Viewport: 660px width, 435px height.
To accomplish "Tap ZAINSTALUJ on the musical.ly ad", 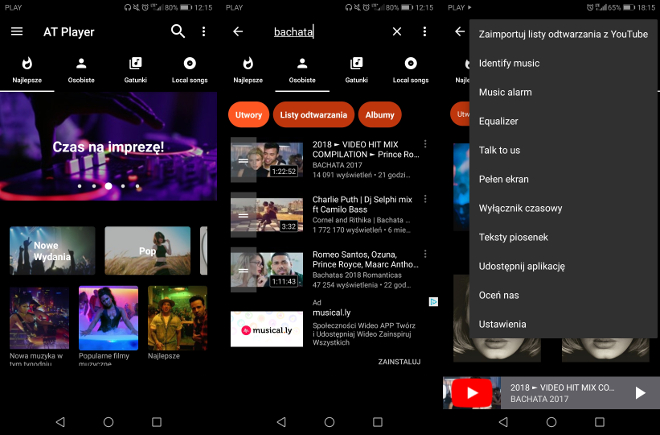I will tap(399, 361).
